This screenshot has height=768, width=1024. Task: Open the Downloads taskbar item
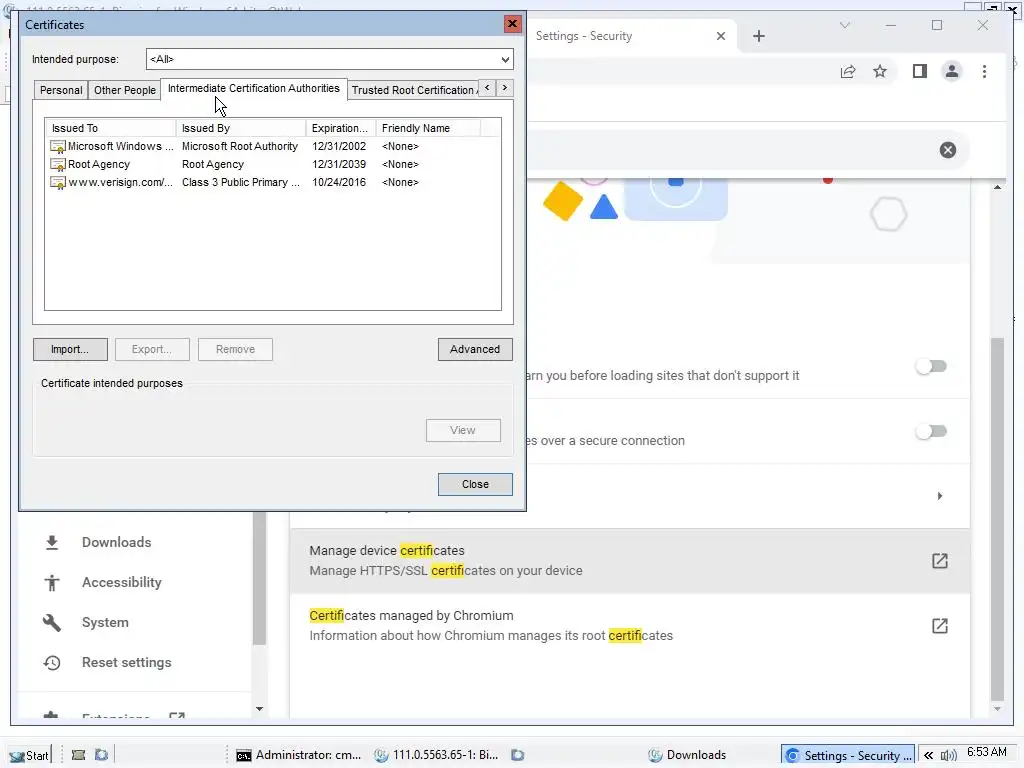click(688, 755)
